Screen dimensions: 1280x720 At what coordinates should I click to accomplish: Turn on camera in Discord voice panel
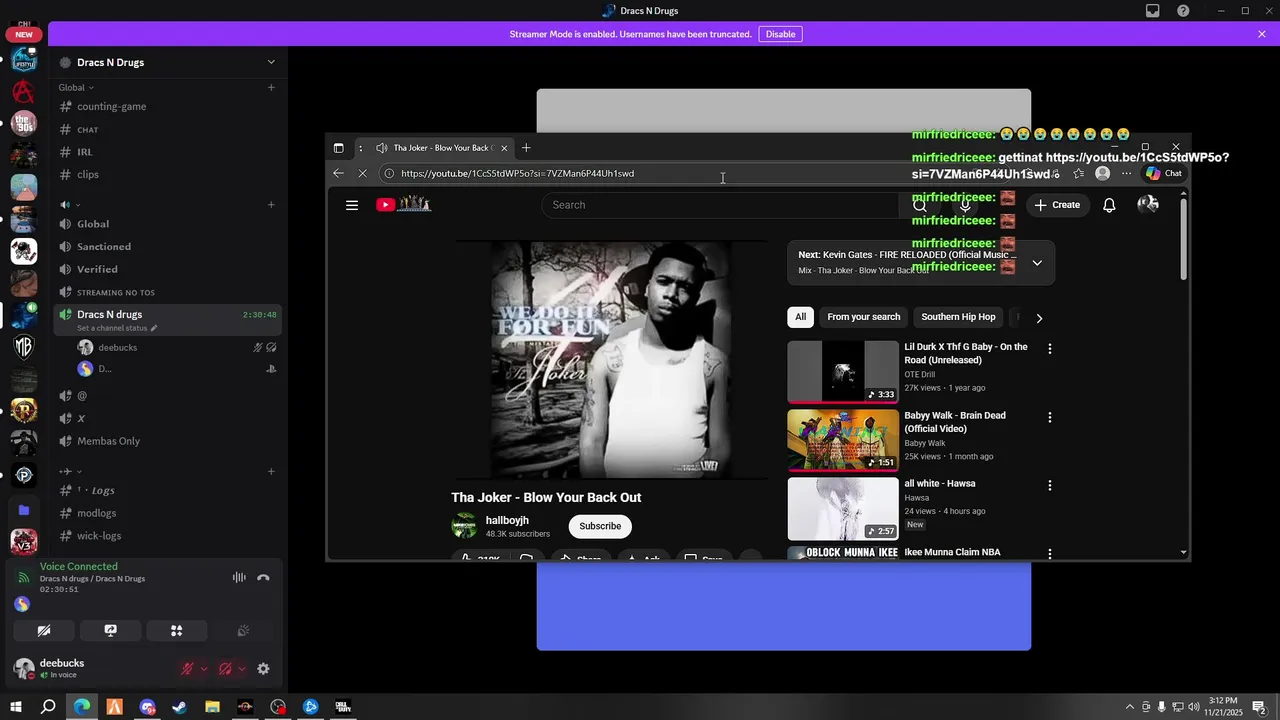click(44, 631)
